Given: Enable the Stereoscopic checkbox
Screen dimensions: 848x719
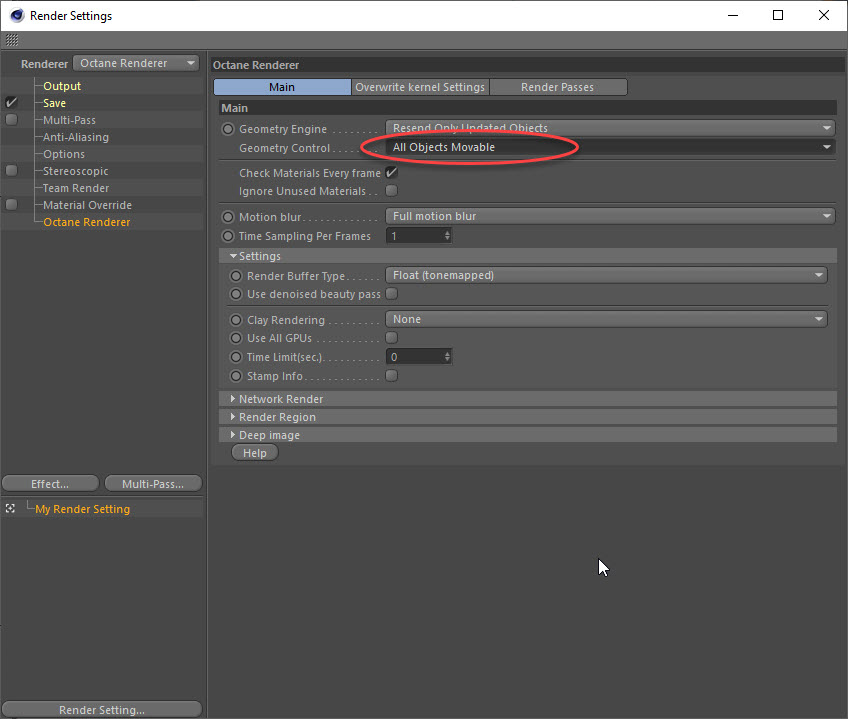Looking at the screenshot, I should tap(11, 170).
